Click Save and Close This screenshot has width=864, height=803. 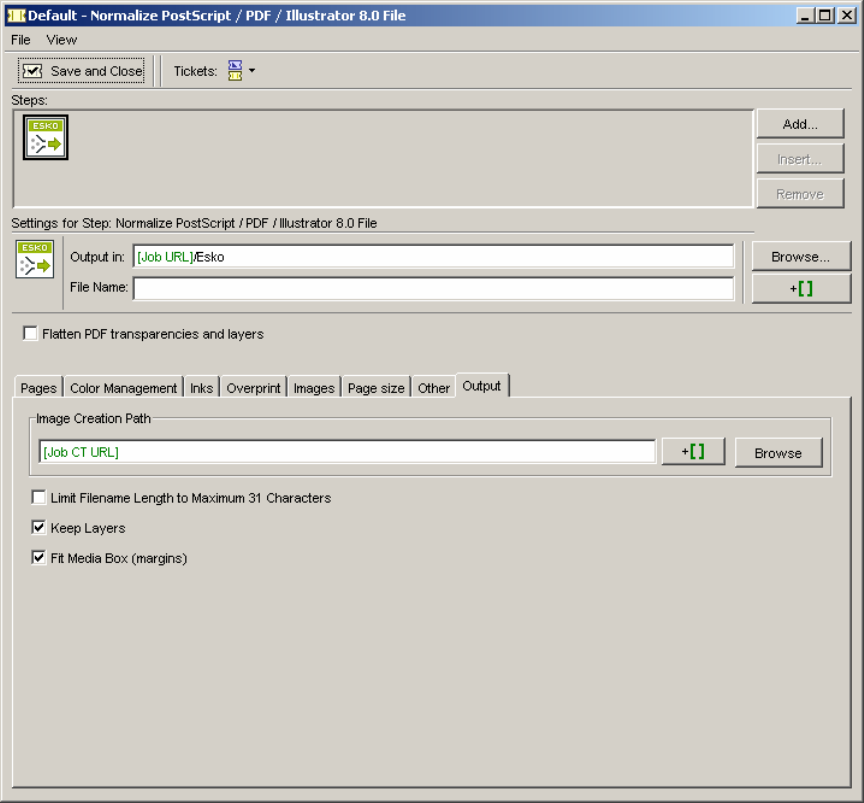(x=82, y=71)
